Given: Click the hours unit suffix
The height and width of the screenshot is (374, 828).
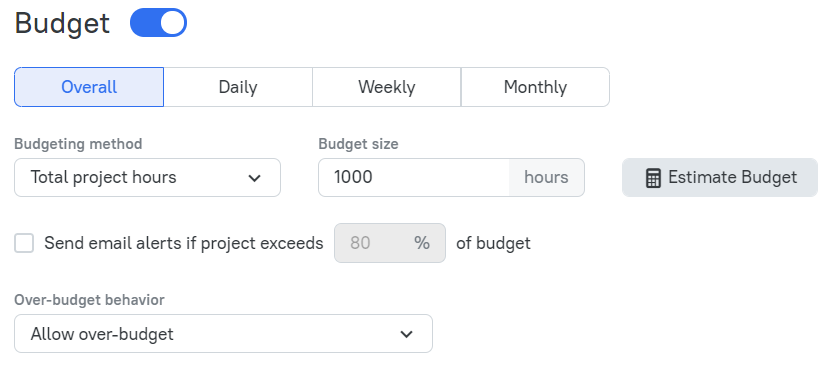Looking at the screenshot, I should (x=547, y=177).
